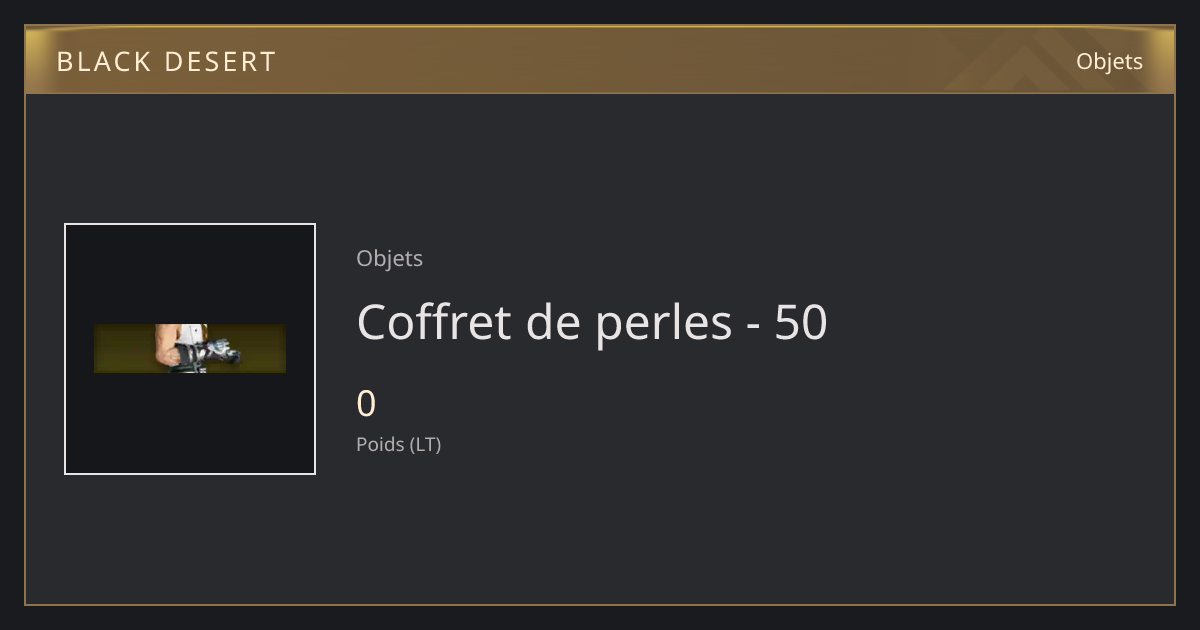Click the golden header banner
Image resolution: width=1200 pixels, height=630 pixels.
click(x=600, y=60)
